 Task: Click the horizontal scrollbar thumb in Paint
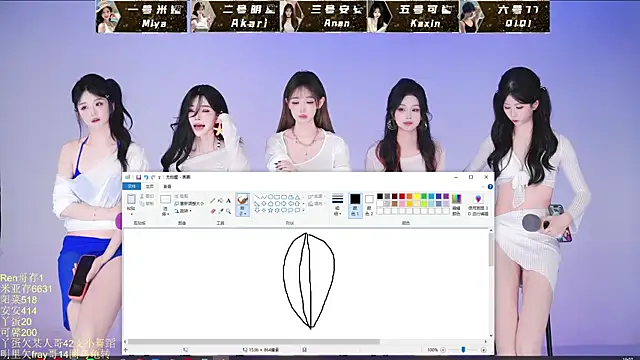(254, 342)
